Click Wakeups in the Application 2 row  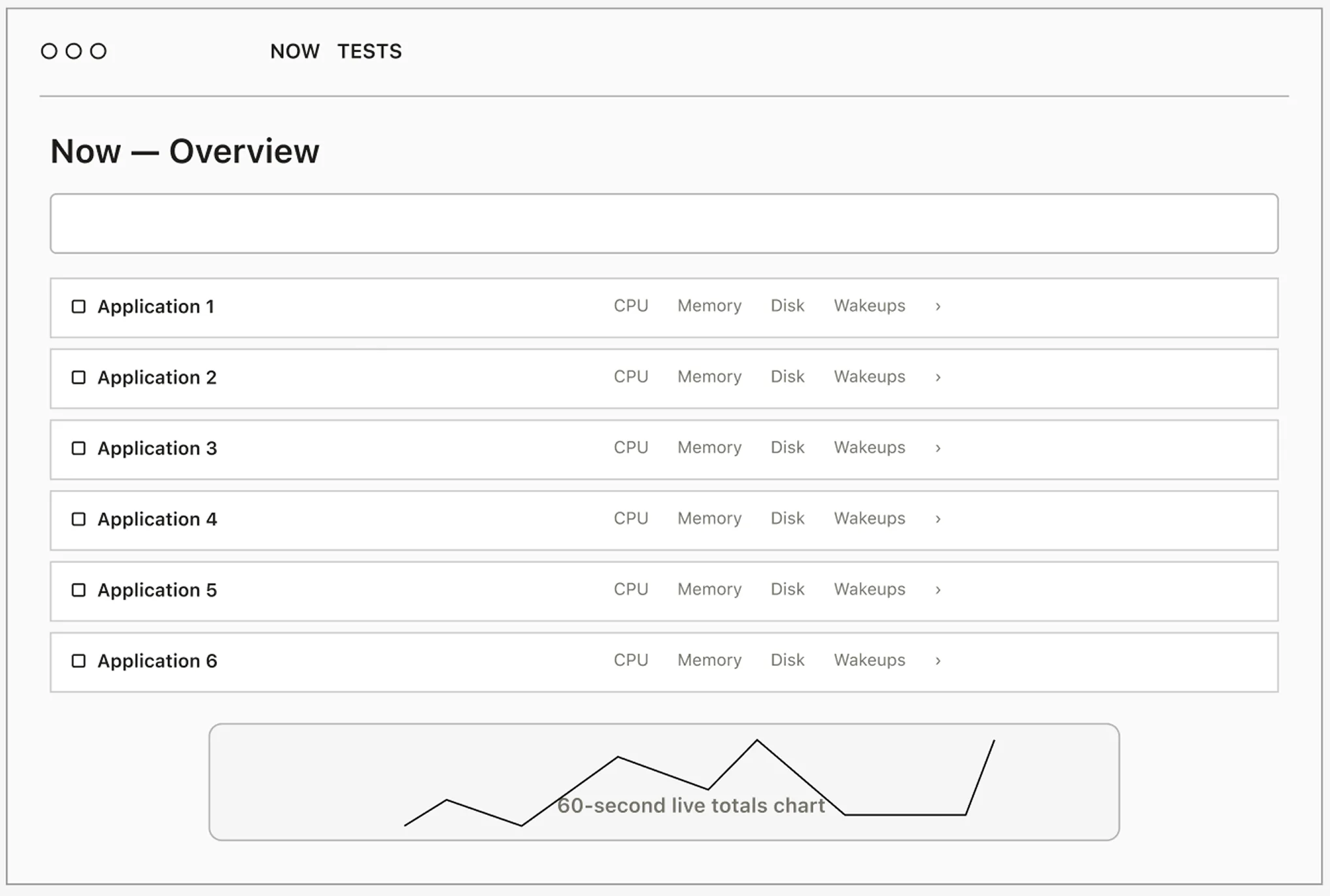(x=870, y=376)
